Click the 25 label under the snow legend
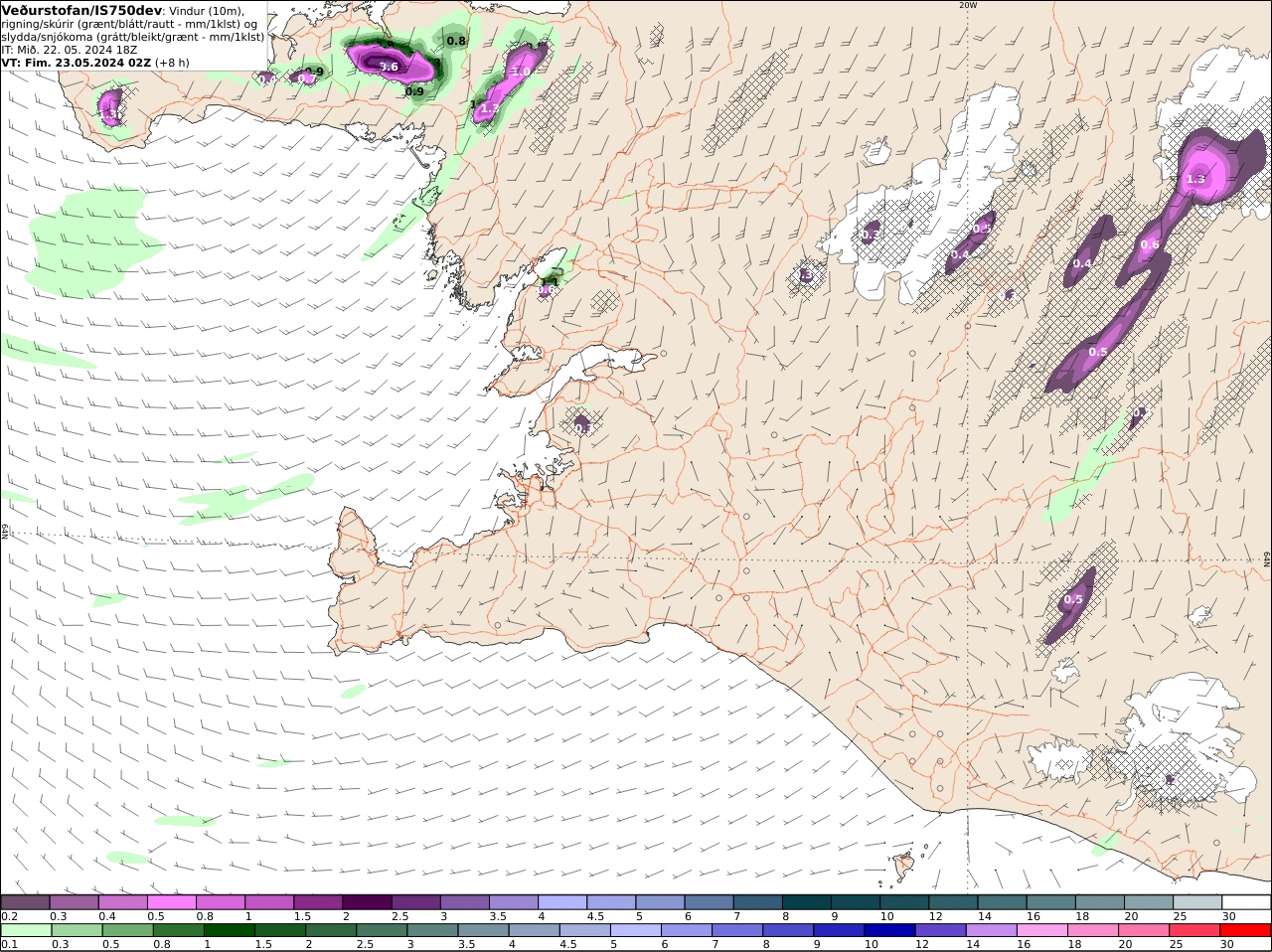 [1180, 916]
